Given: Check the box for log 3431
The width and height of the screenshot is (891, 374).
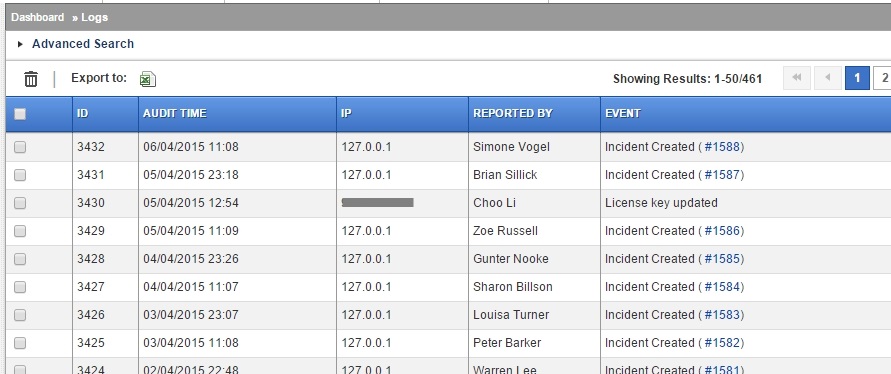Looking at the screenshot, I should coord(20,175).
